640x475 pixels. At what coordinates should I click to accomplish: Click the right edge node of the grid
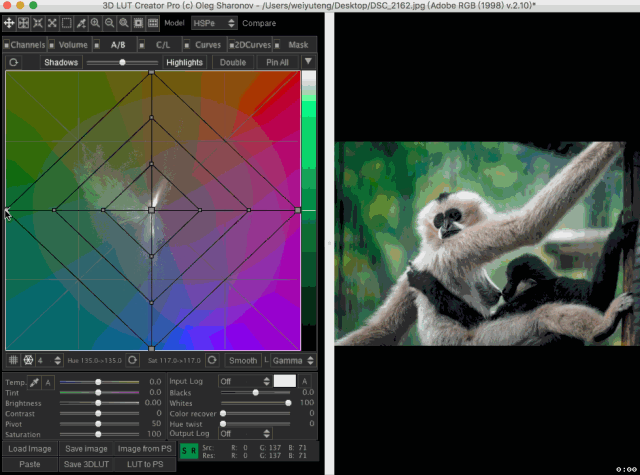coord(298,210)
